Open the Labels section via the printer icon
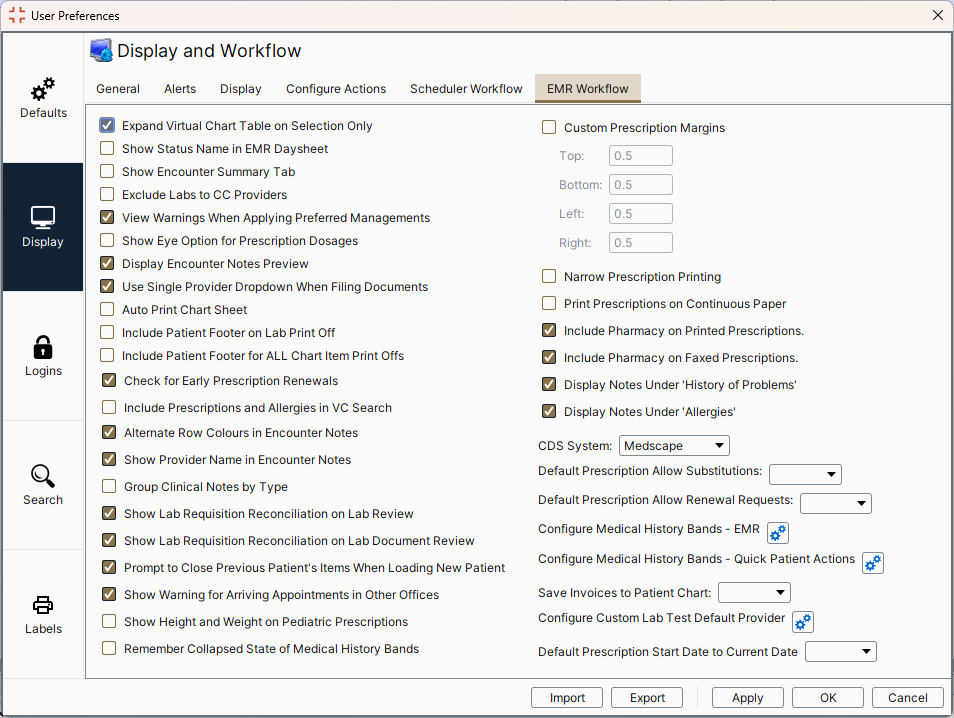Viewport: 954px width, 718px height. click(42, 605)
